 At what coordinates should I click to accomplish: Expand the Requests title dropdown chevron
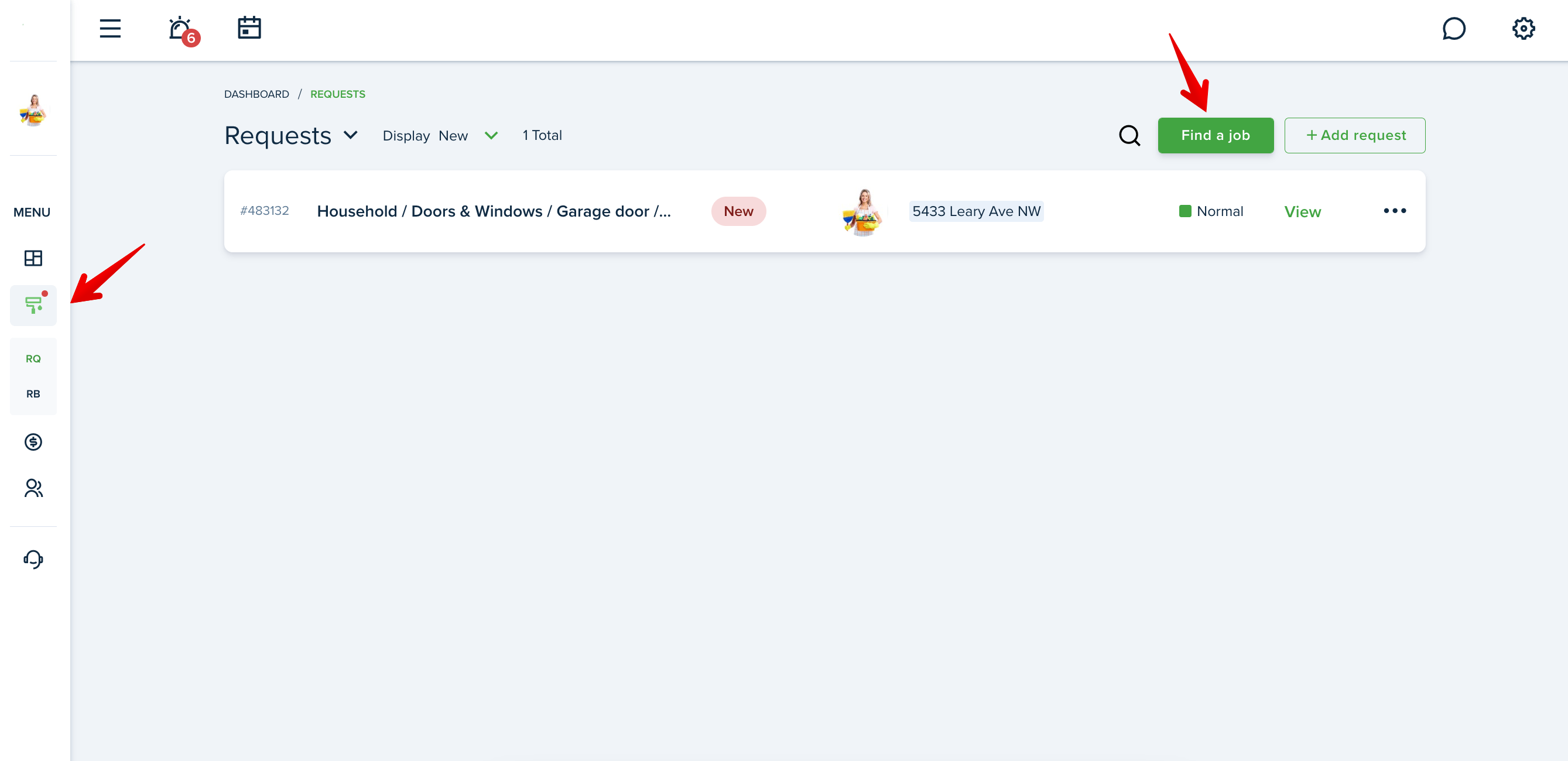[x=351, y=135]
